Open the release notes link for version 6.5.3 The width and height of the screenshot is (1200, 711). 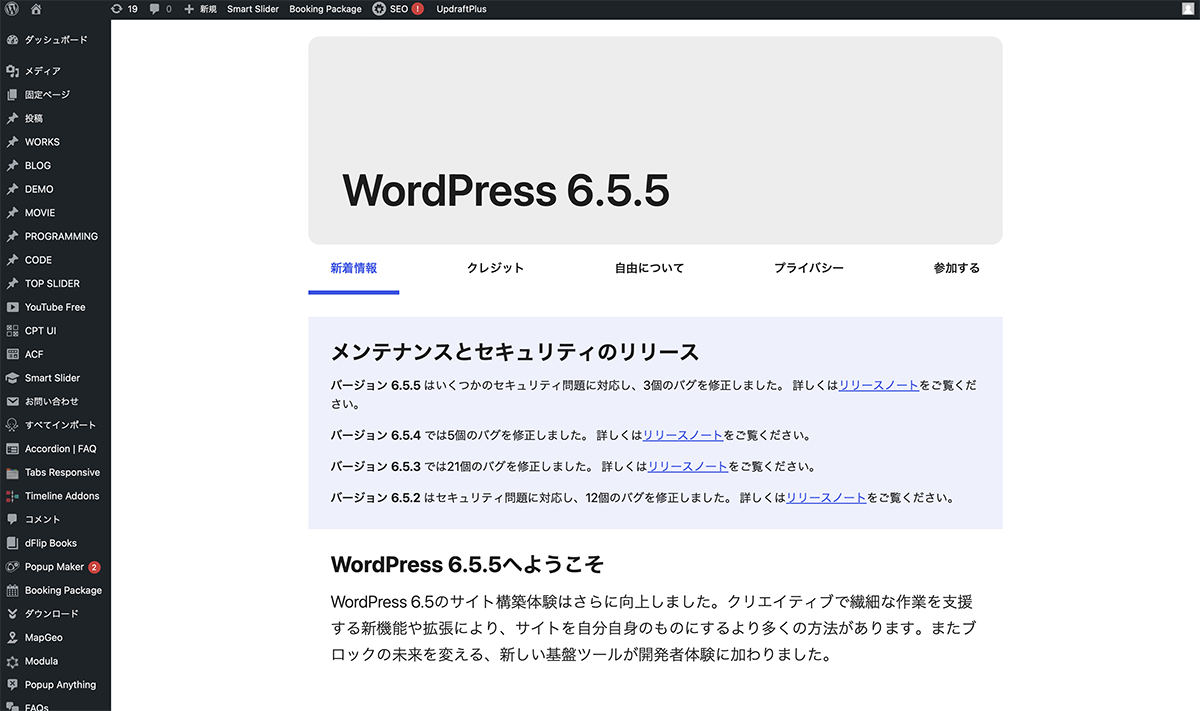coord(688,466)
